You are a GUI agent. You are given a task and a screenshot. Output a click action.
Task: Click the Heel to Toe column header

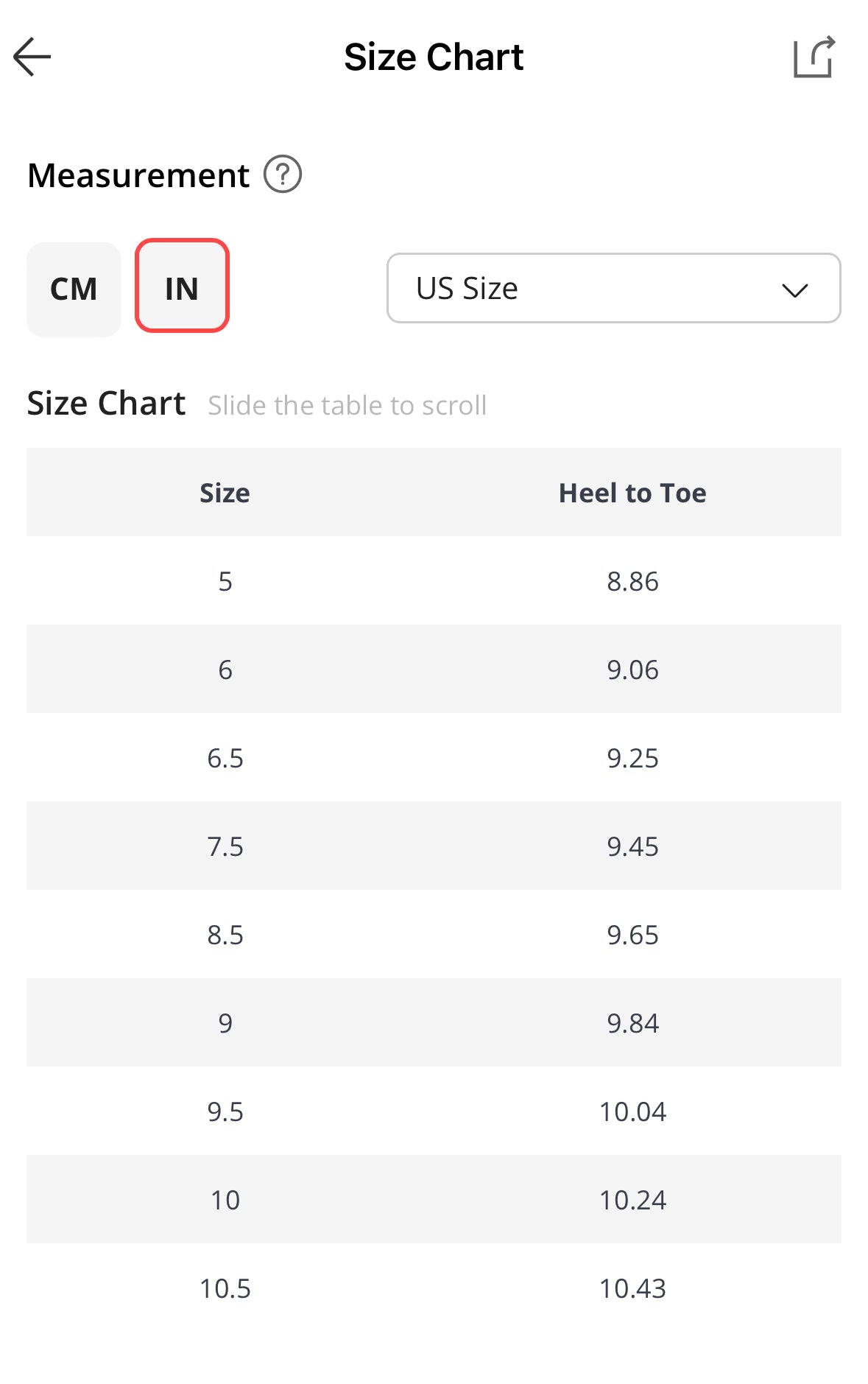pos(632,493)
